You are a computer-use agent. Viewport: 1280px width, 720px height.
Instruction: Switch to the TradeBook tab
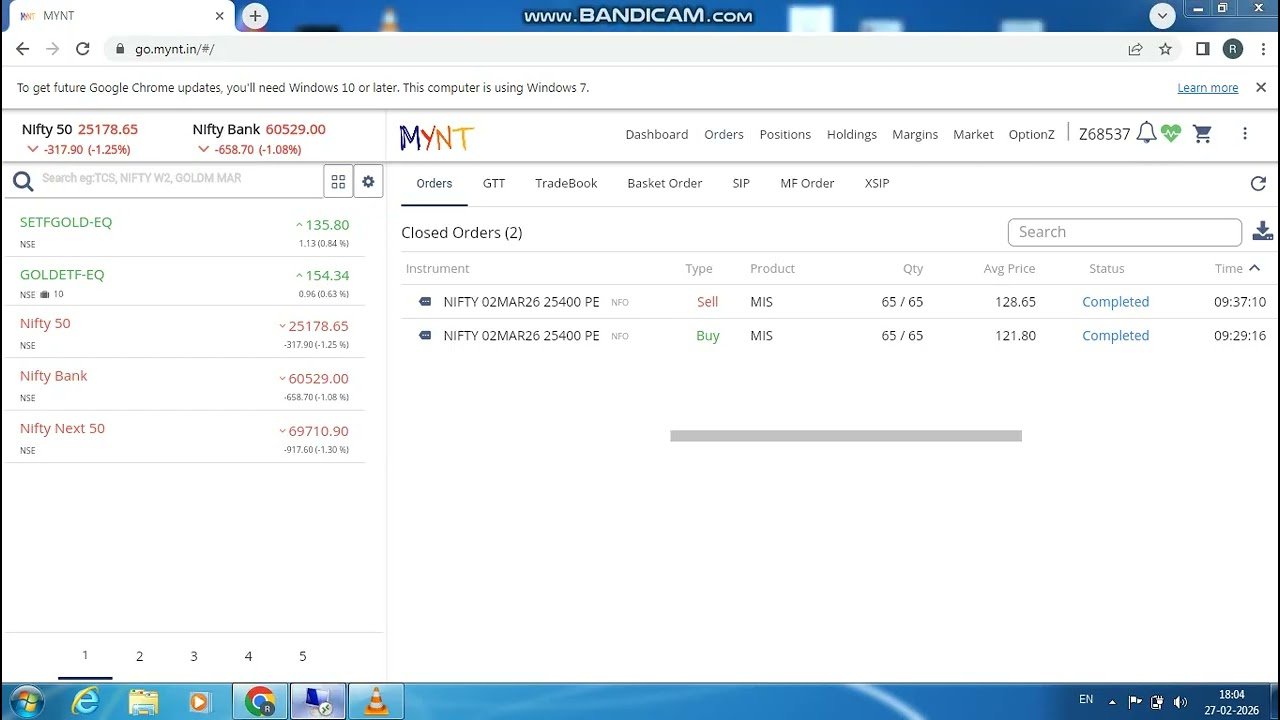pos(566,183)
